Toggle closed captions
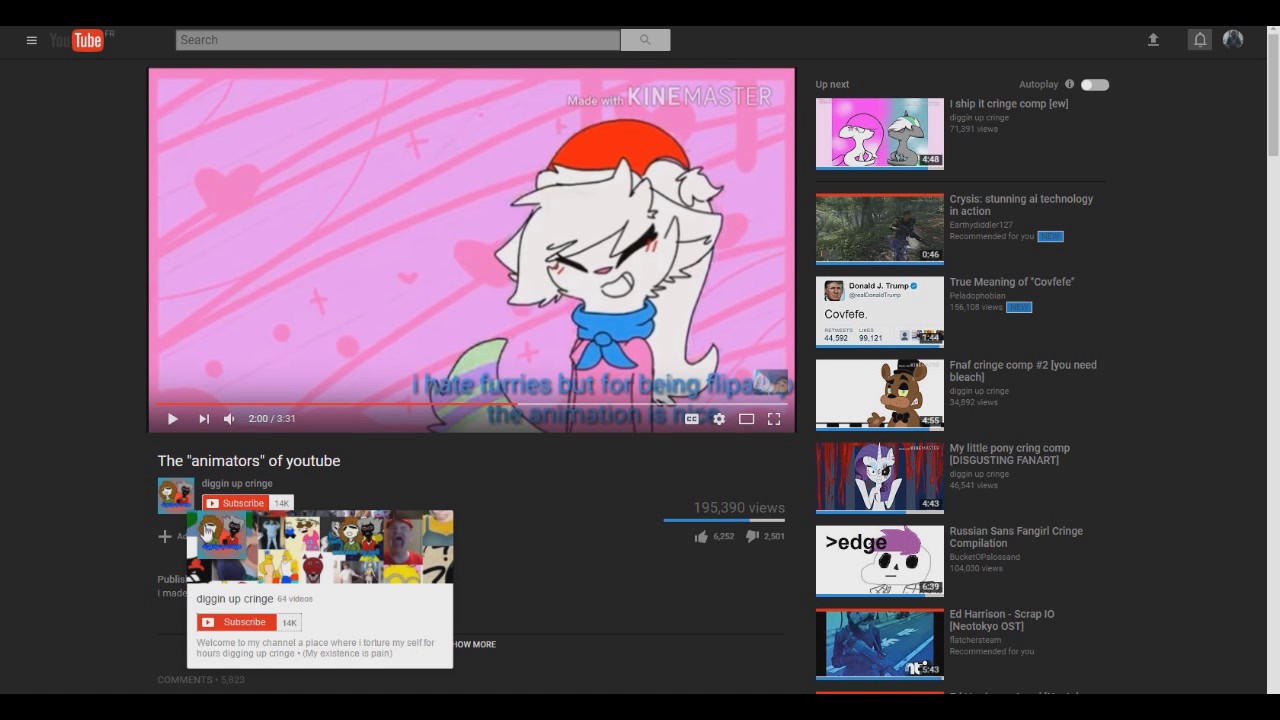The width and height of the screenshot is (1280, 720). pyautogui.click(x=691, y=419)
